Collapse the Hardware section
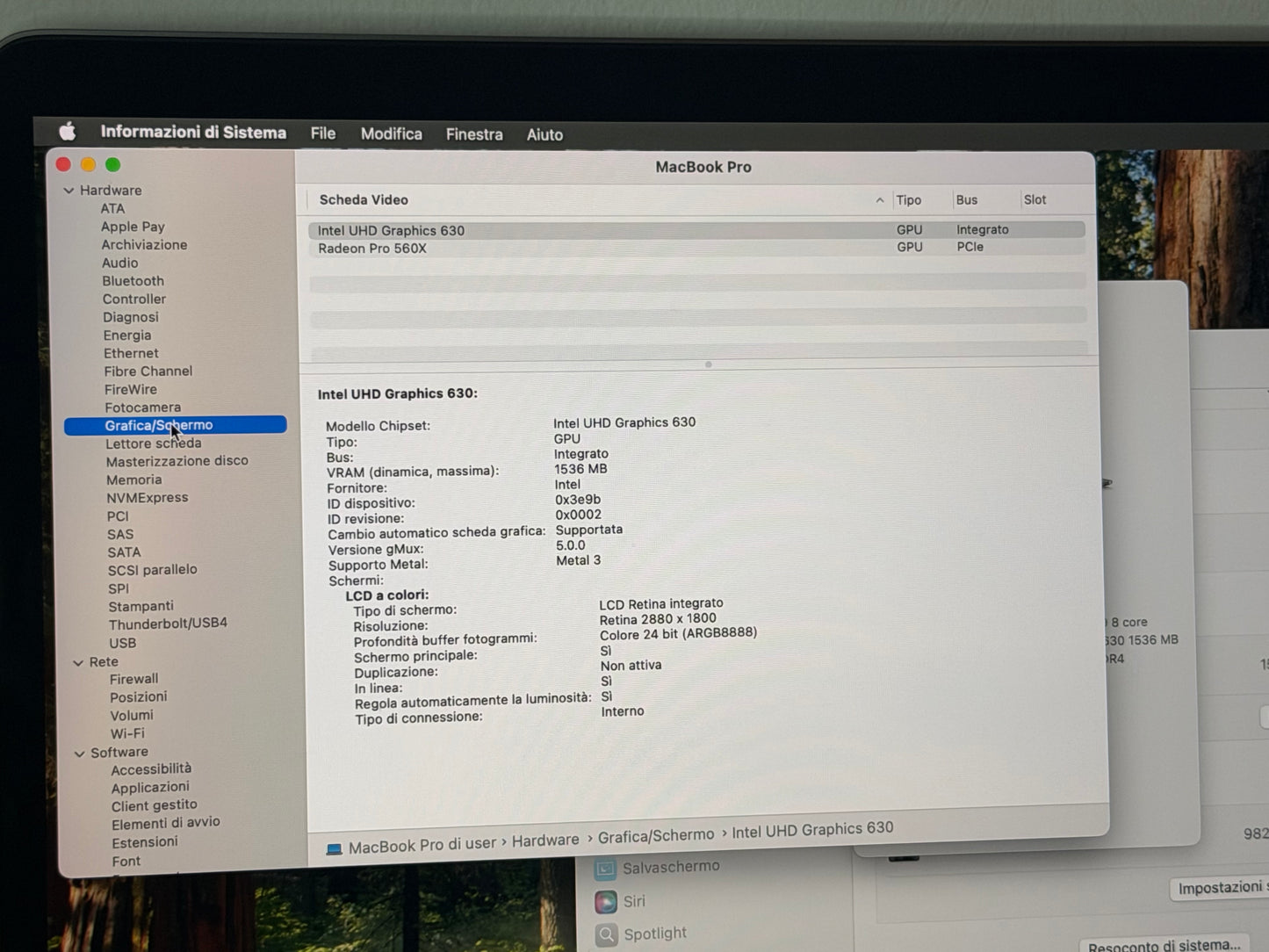 (68, 190)
